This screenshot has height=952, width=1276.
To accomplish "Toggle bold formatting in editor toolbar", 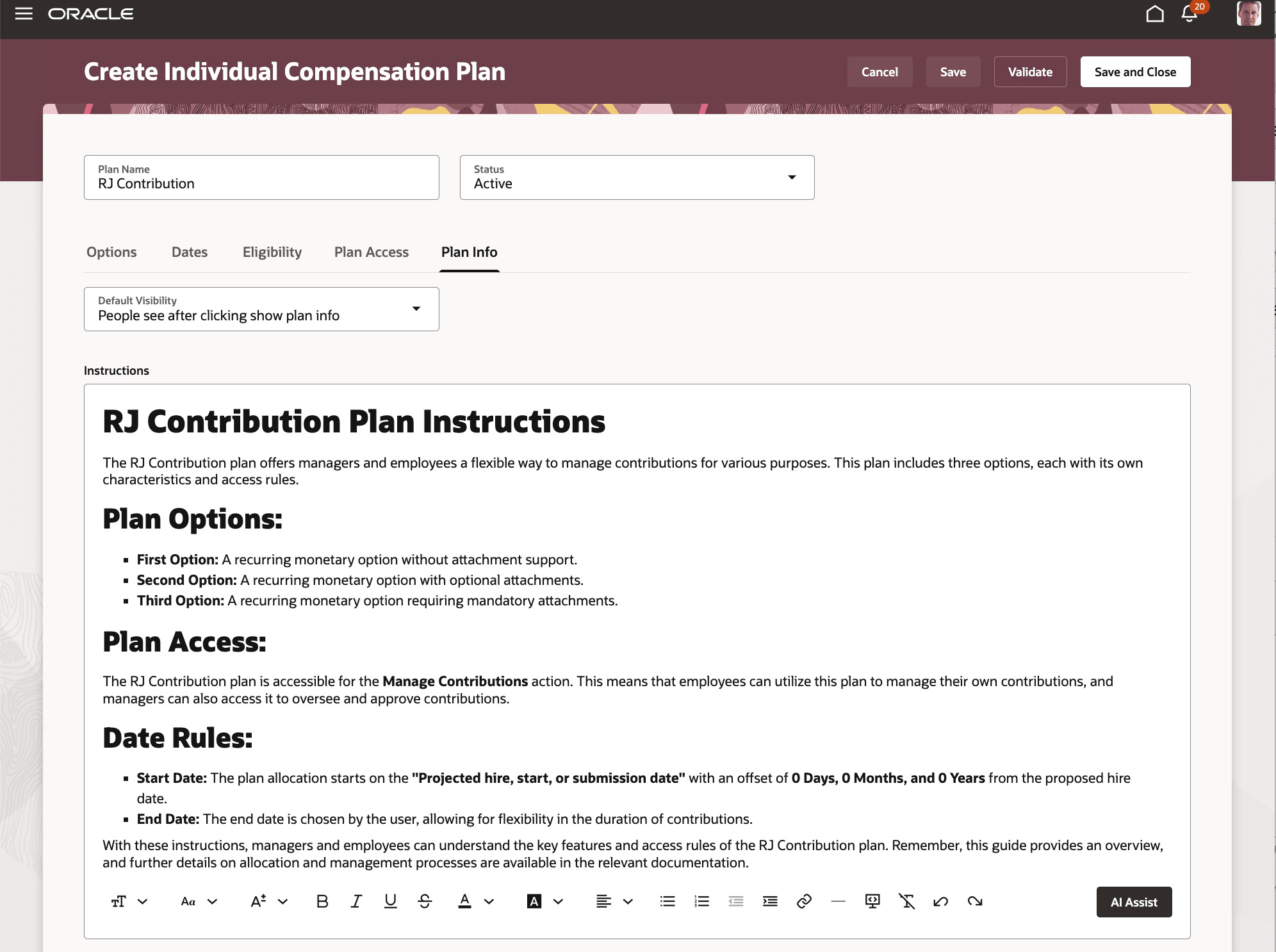I will click(x=322, y=901).
